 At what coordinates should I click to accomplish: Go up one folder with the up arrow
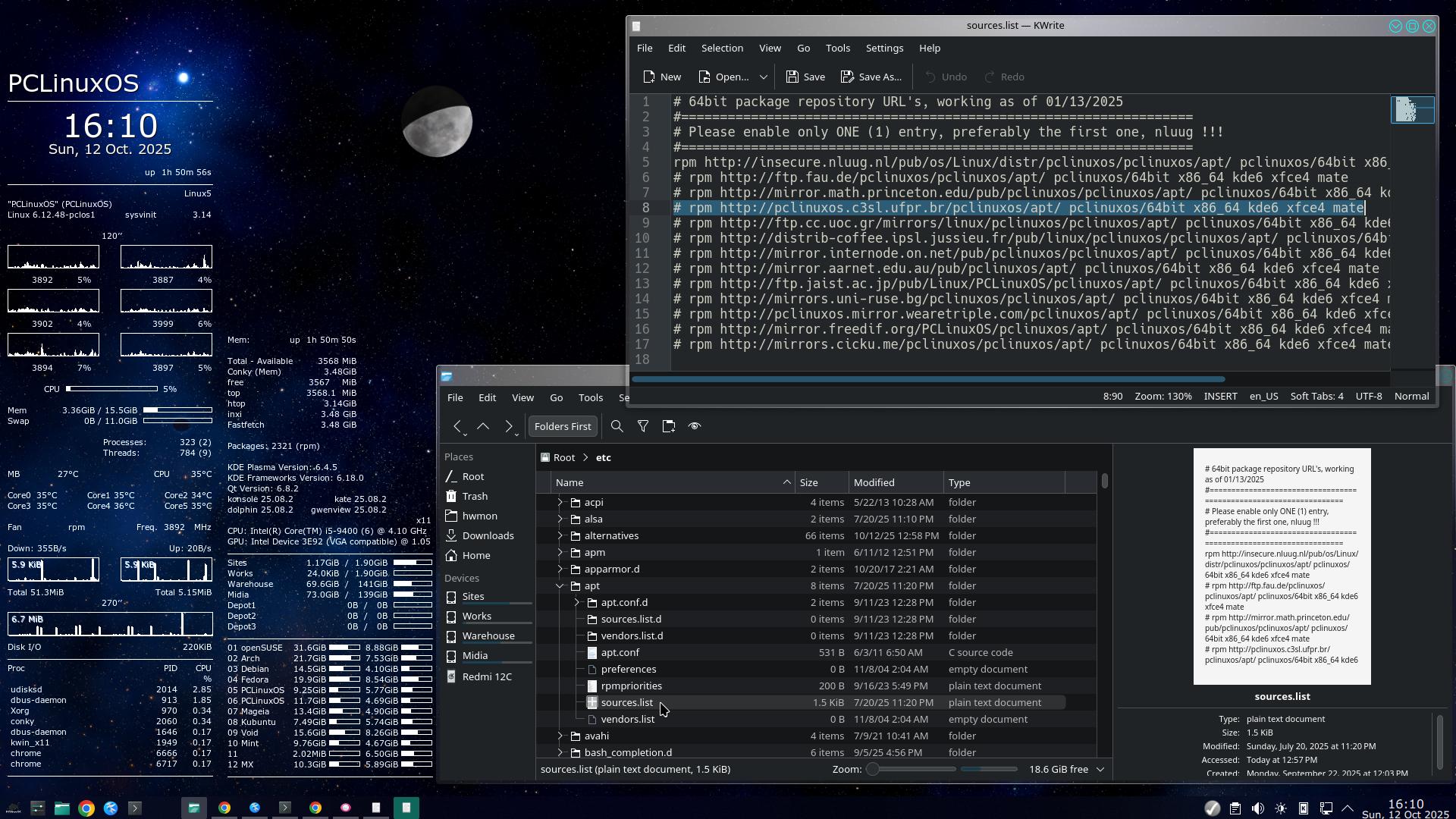pyautogui.click(x=483, y=426)
